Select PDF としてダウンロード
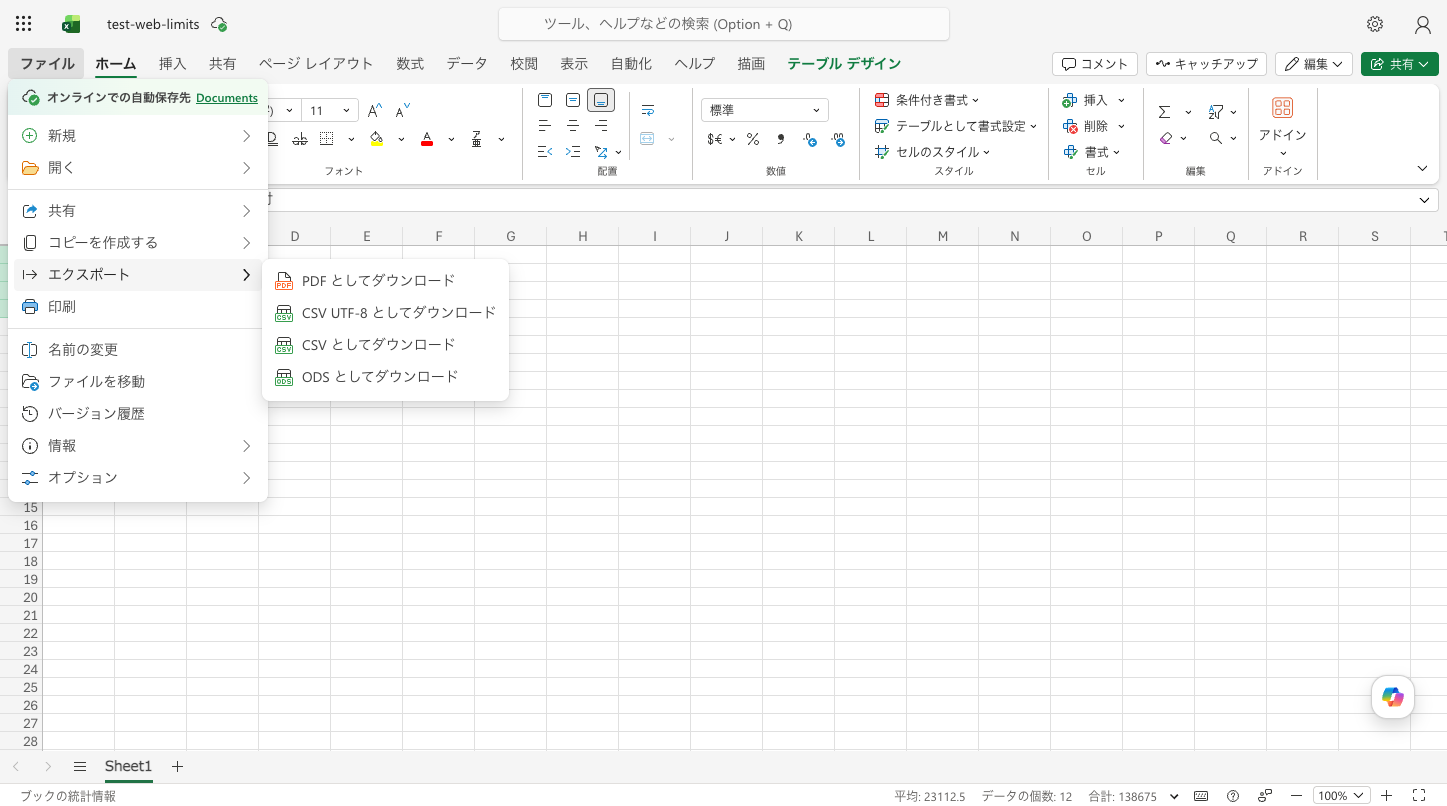 click(x=386, y=280)
